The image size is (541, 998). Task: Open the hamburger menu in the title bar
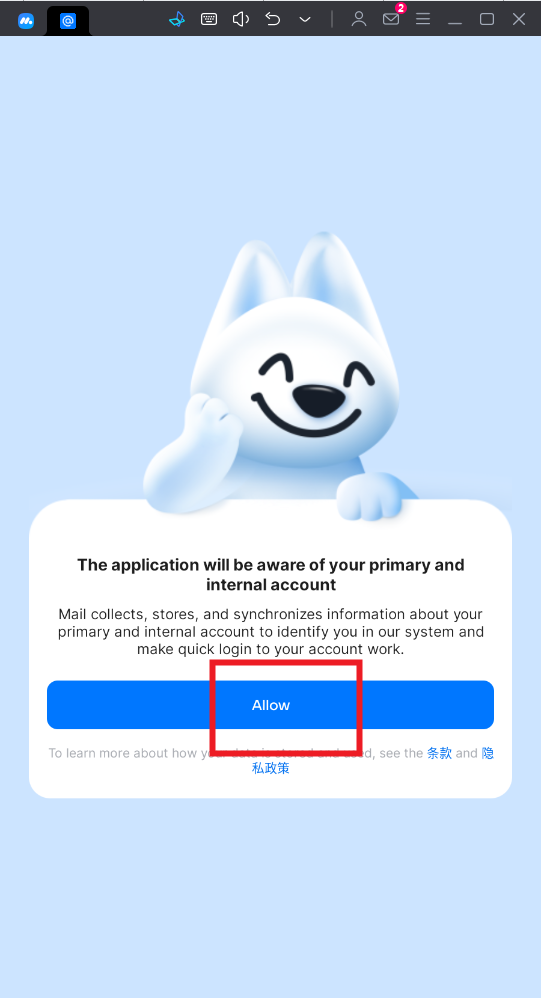pyautogui.click(x=423, y=19)
